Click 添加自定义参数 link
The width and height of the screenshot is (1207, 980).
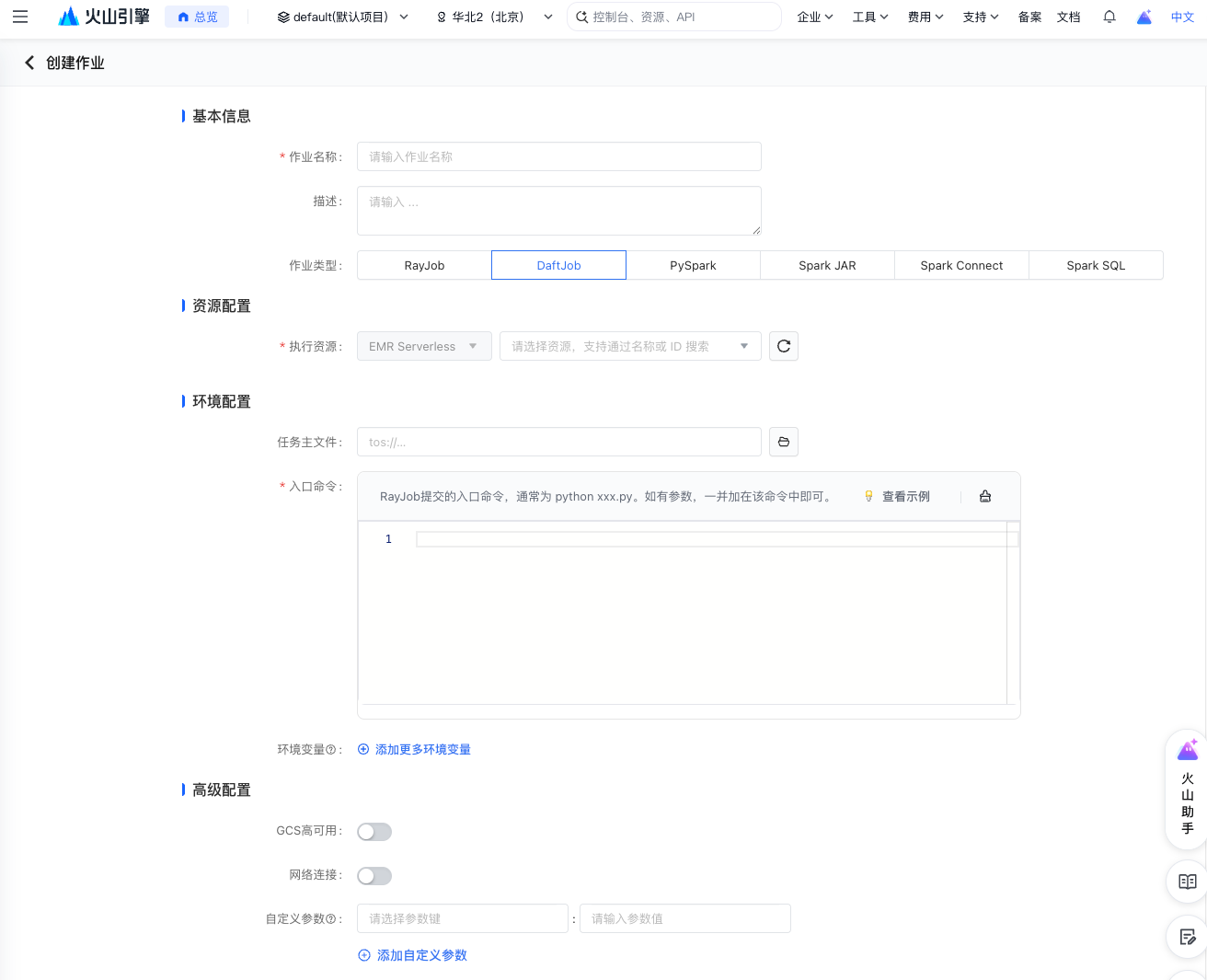pyautogui.click(x=412, y=955)
